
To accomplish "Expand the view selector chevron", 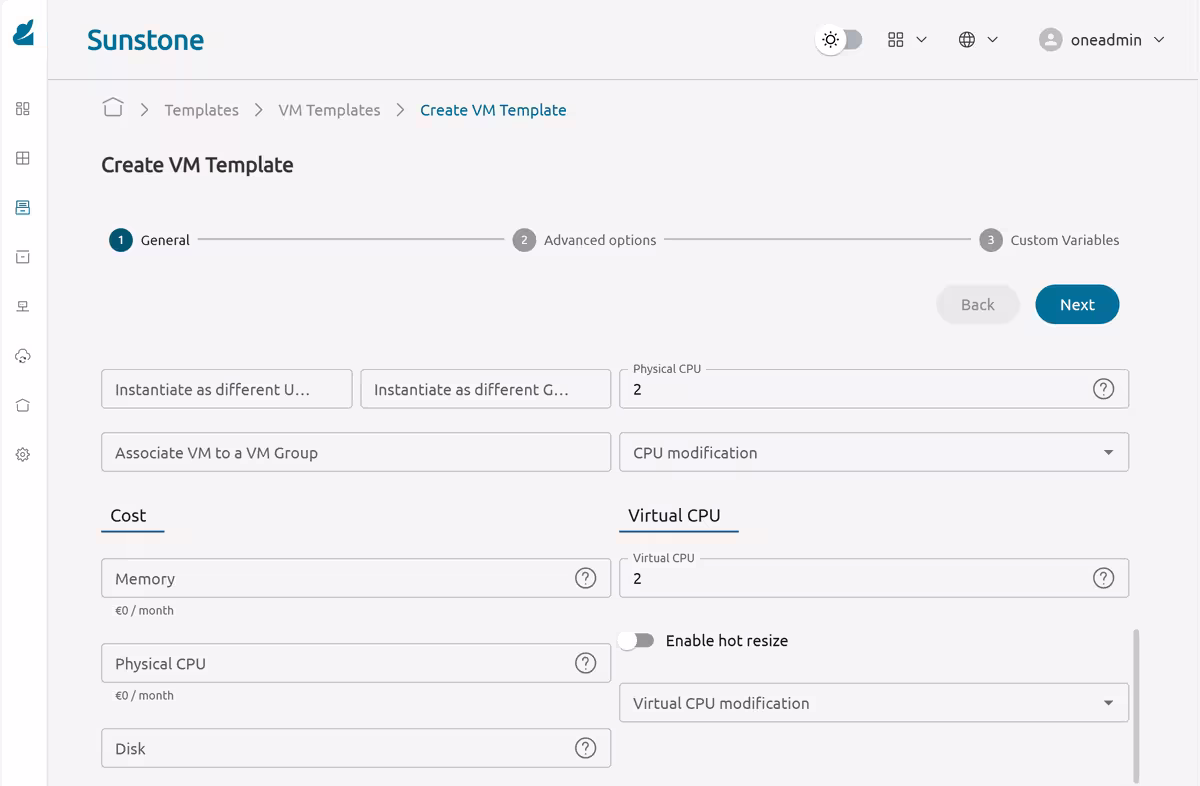I will click(922, 40).
